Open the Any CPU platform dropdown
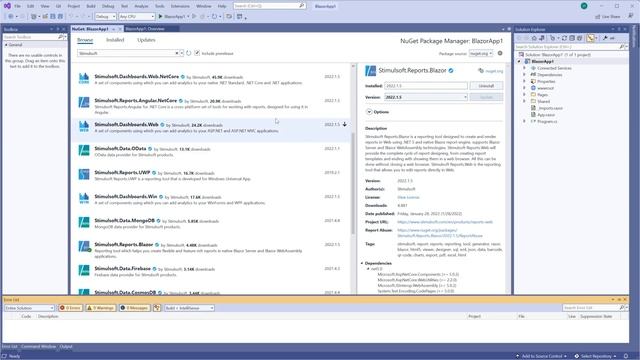 (x=137, y=16)
